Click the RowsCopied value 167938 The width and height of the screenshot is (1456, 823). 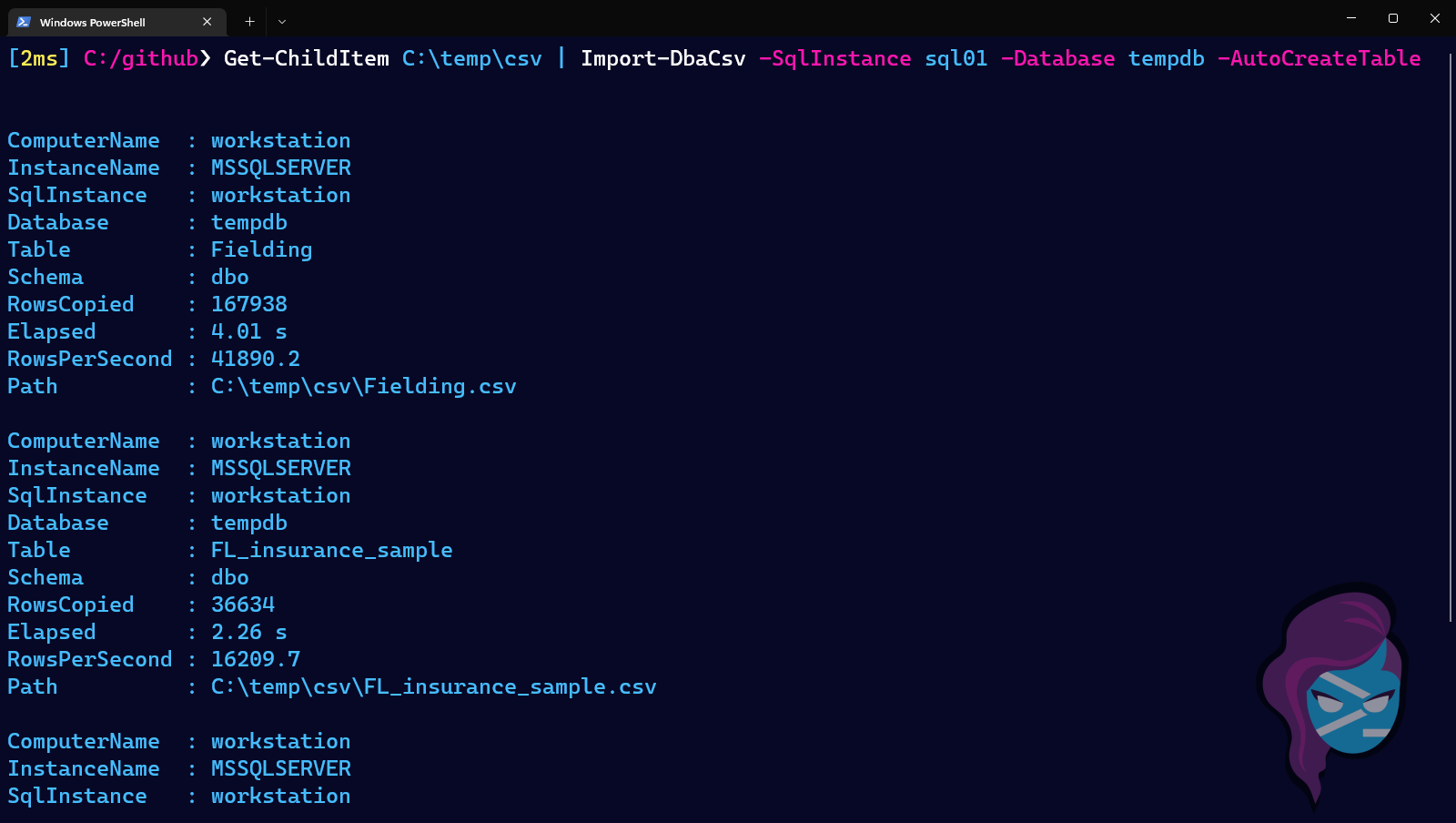pyautogui.click(x=248, y=304)
